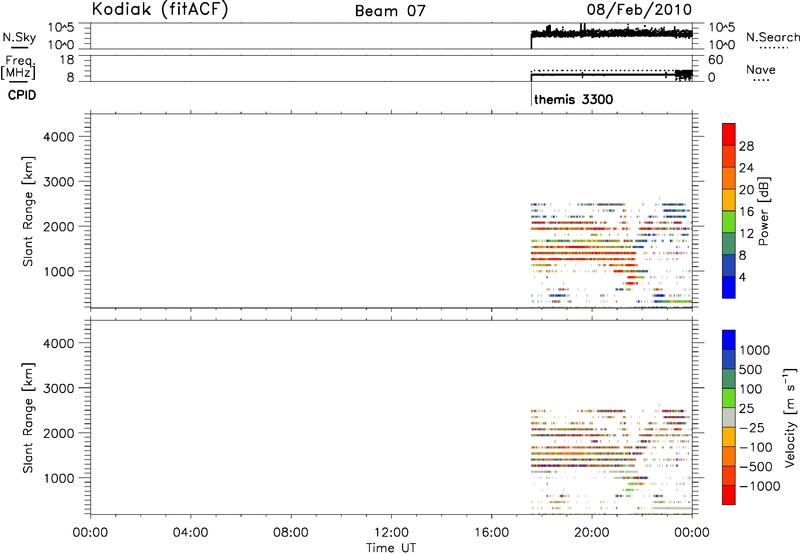This screenshot has height=554, width=800.
Task: Click the 'Slant Range [km]' label of velocity panel
Action: click(x=28, y=418)
